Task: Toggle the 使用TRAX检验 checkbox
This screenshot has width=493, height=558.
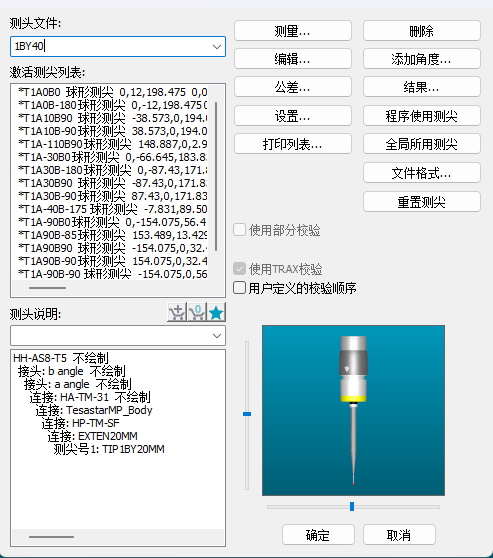Action: pos(240,269)
